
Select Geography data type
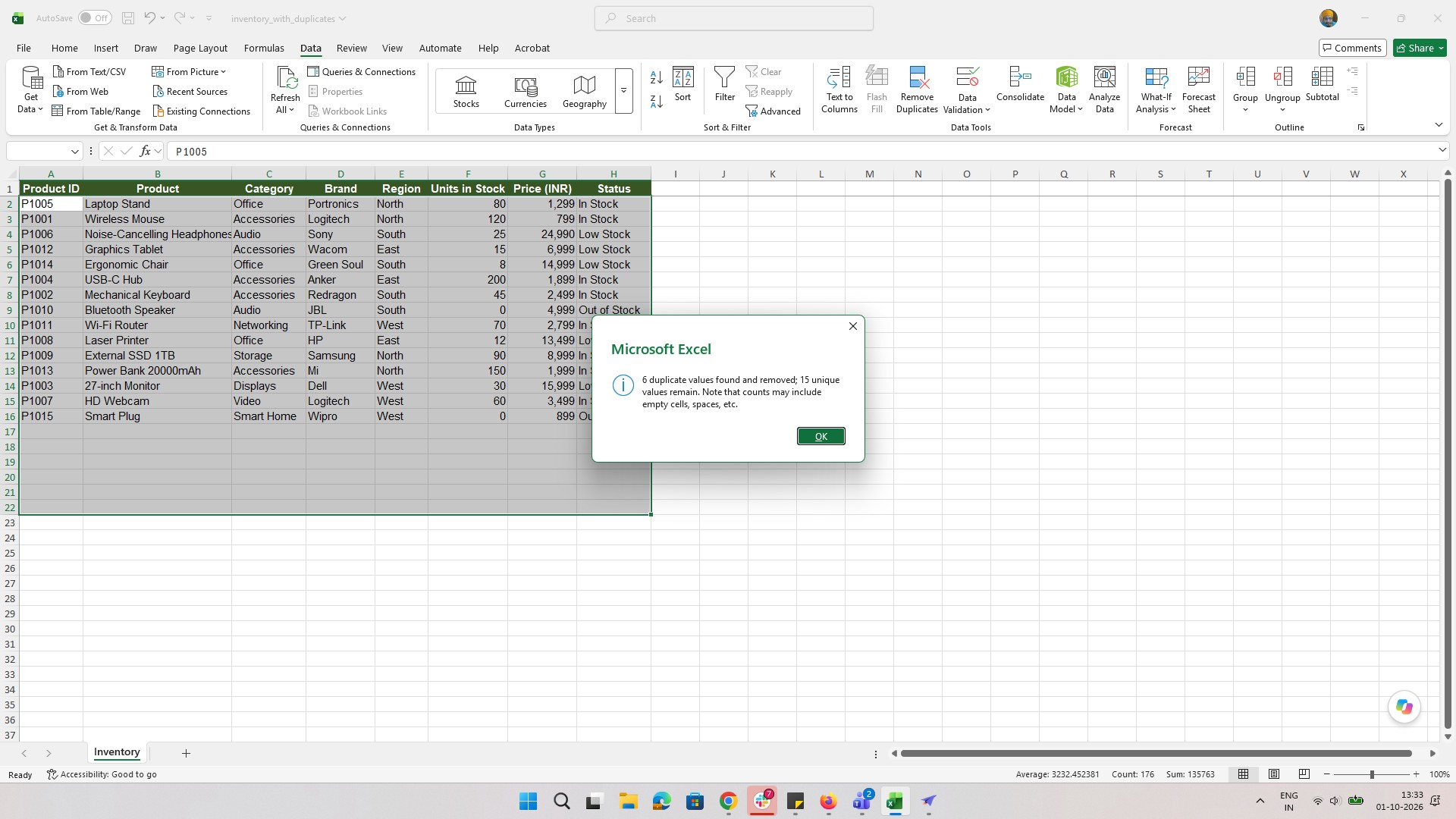tap(584, 92)
